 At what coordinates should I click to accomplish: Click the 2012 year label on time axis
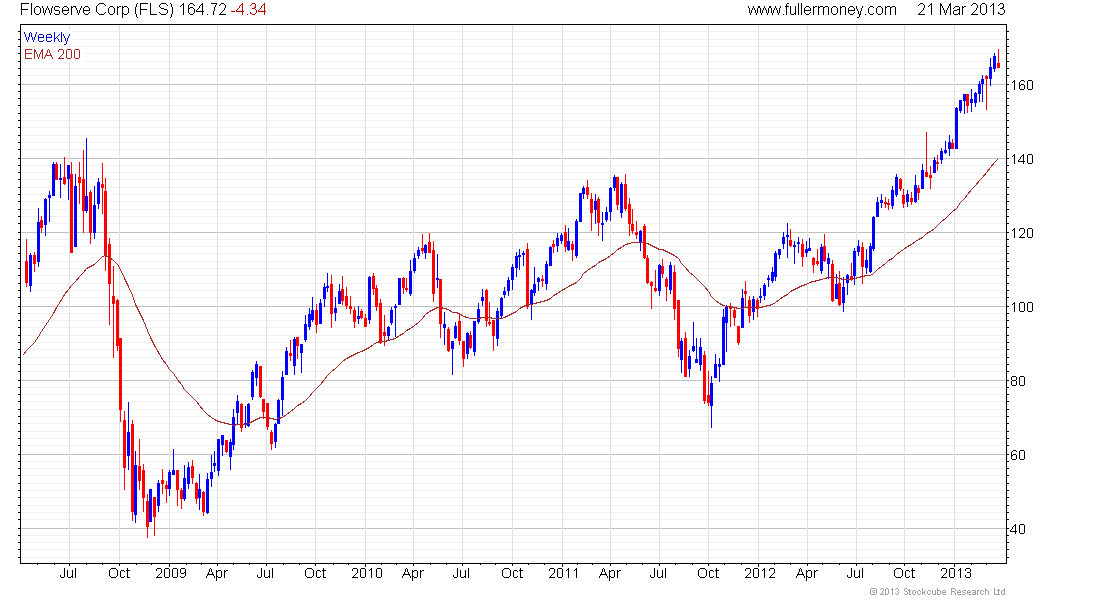pyautogui.click(x=760, y=573)
